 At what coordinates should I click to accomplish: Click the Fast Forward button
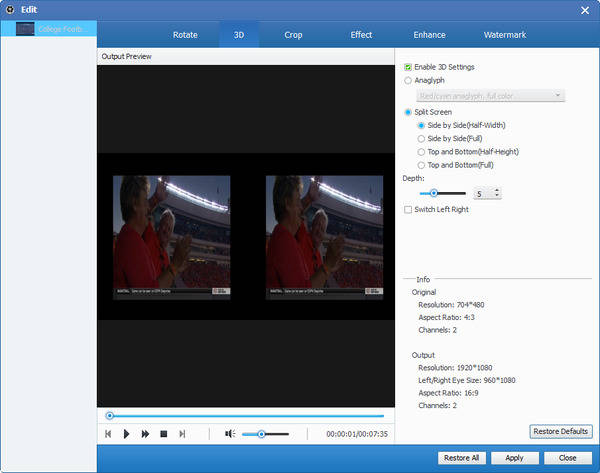point(145,434)
